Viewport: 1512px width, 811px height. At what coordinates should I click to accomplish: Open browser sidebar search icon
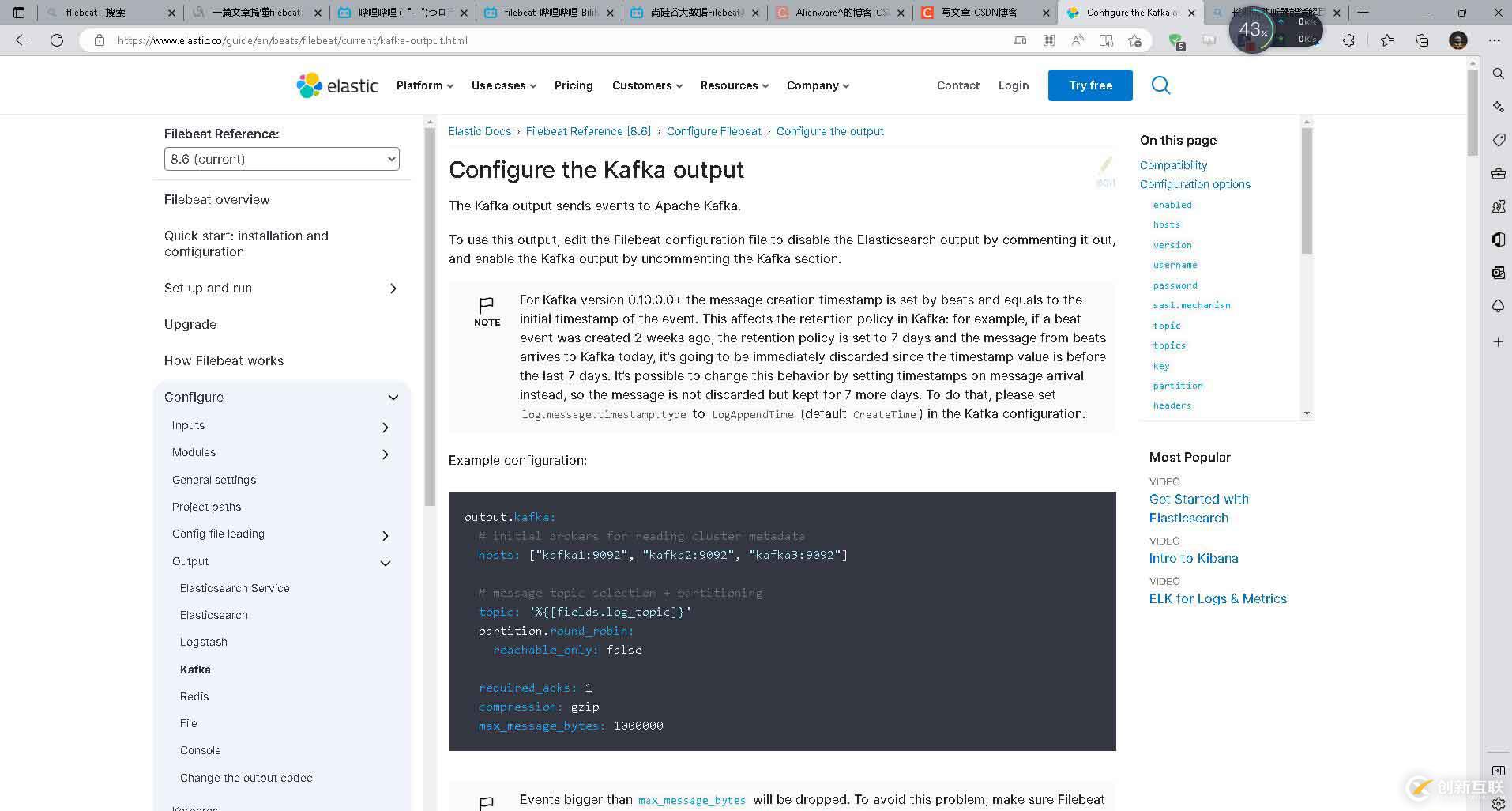[x=1498, y=74]
